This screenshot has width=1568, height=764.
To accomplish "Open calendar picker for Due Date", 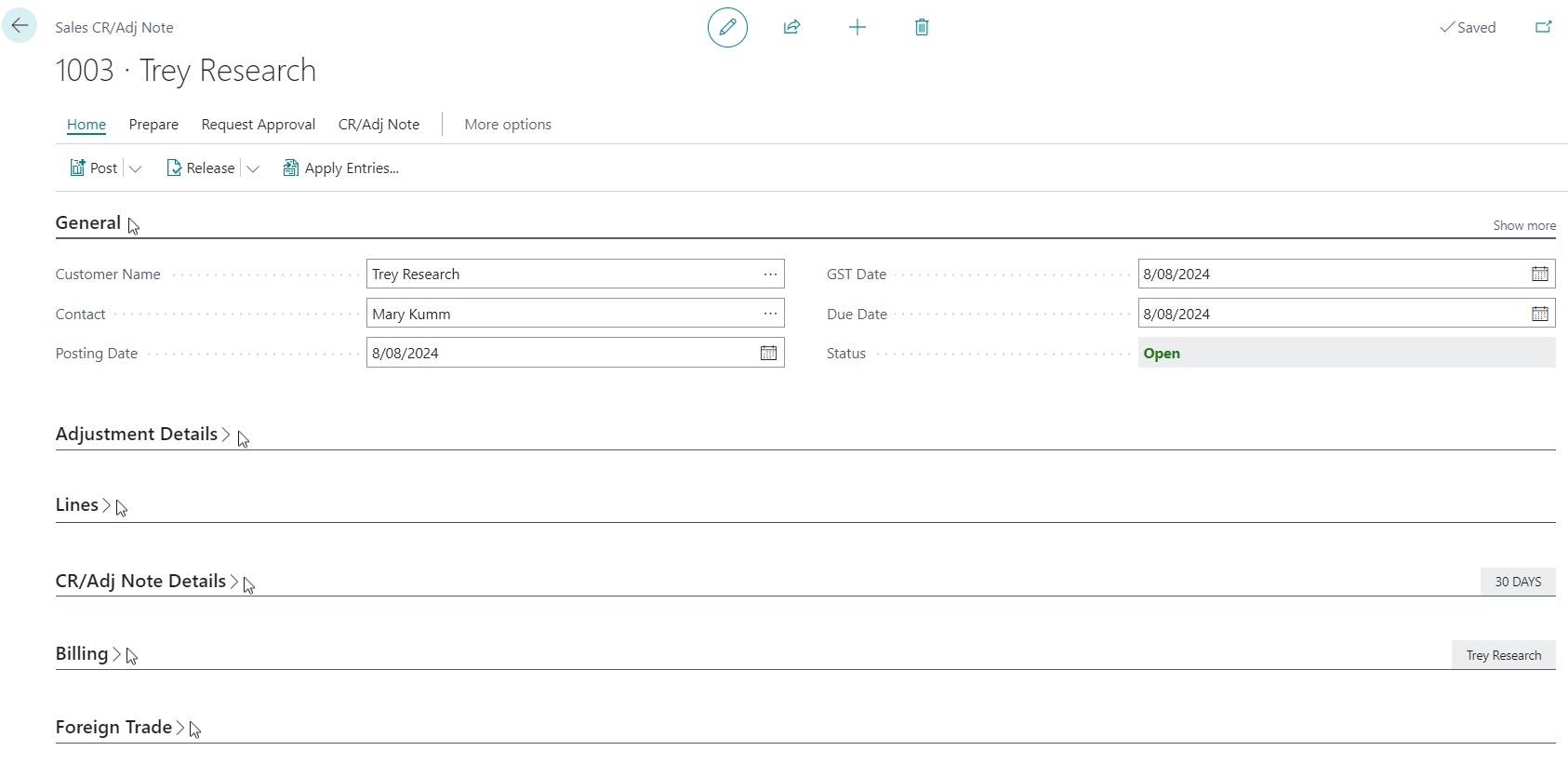I will point(1540,314).
